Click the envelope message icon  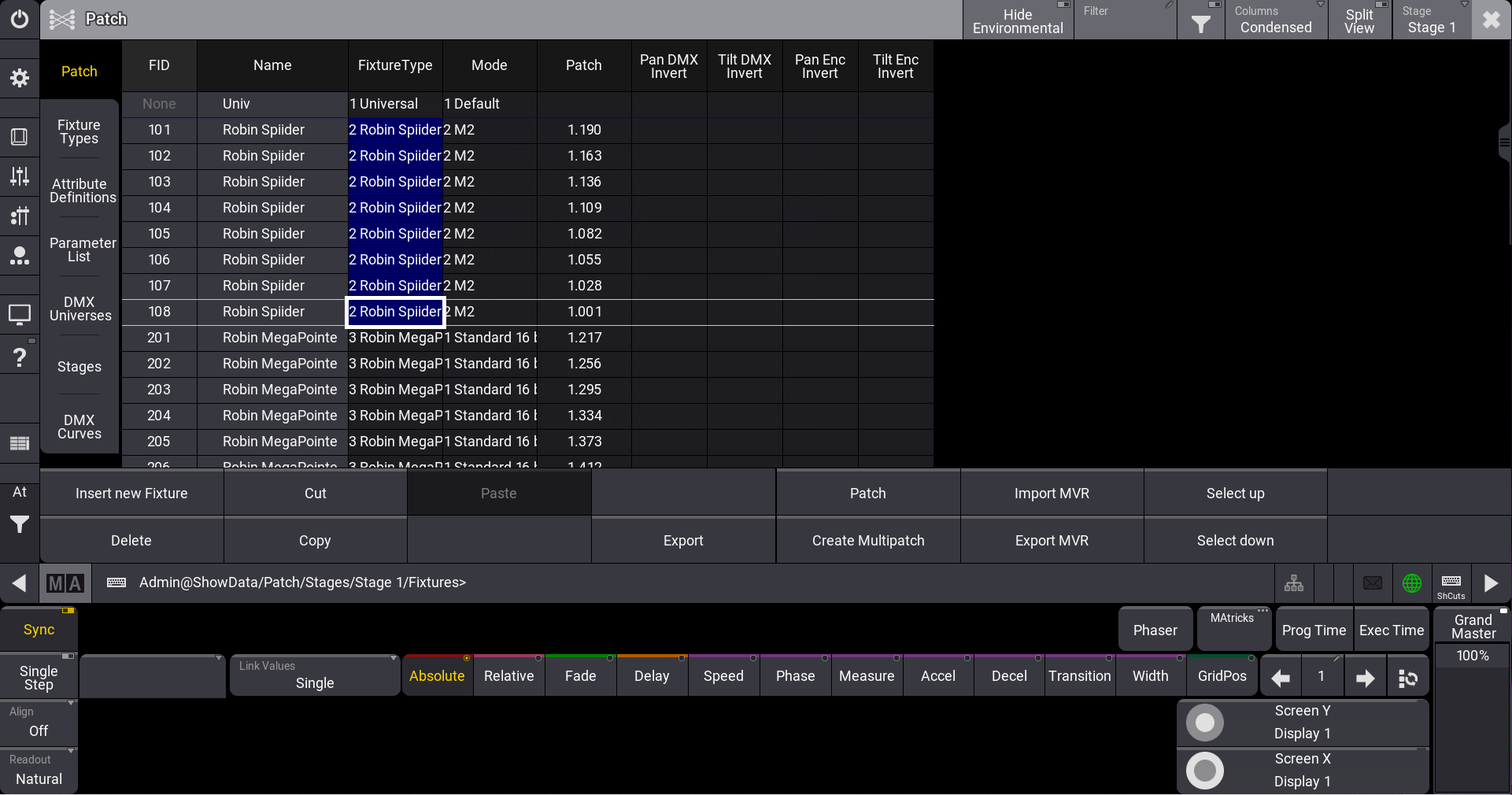tap(1373, 583)
